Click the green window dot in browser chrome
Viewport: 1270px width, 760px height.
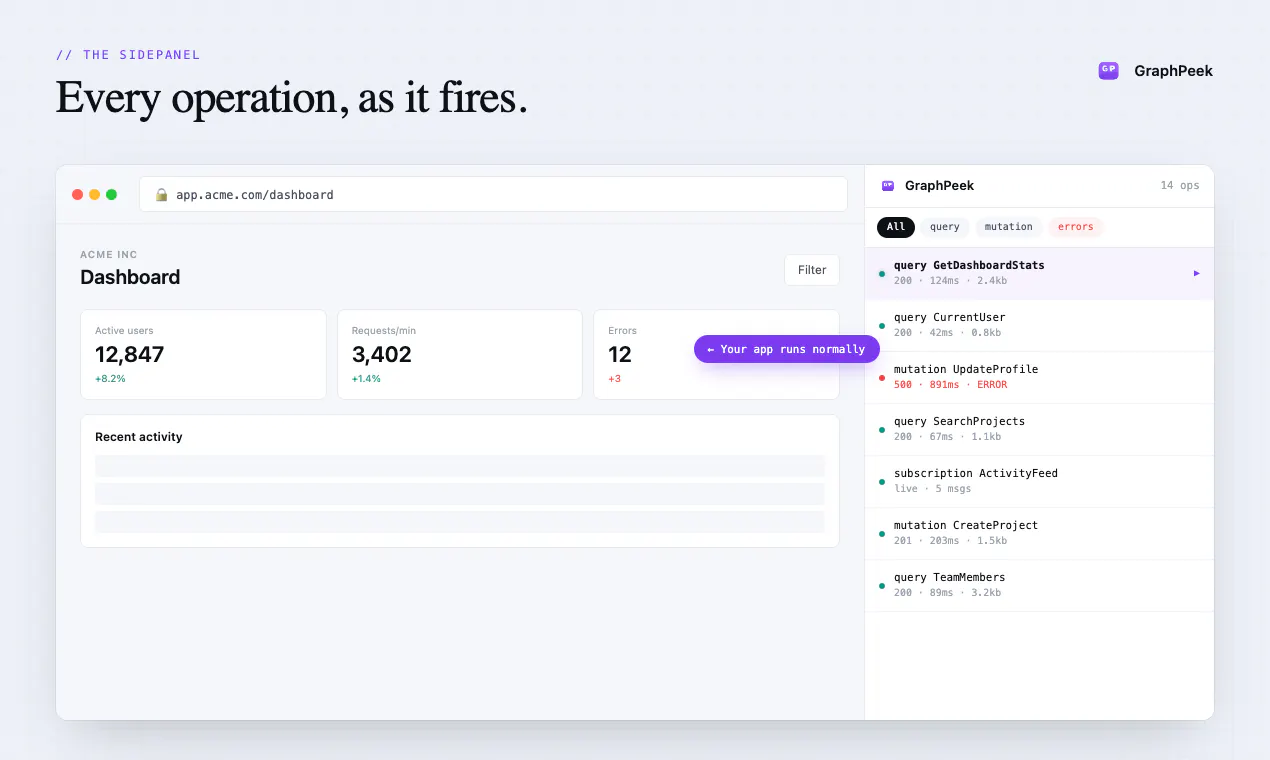[x=112, y=195]
